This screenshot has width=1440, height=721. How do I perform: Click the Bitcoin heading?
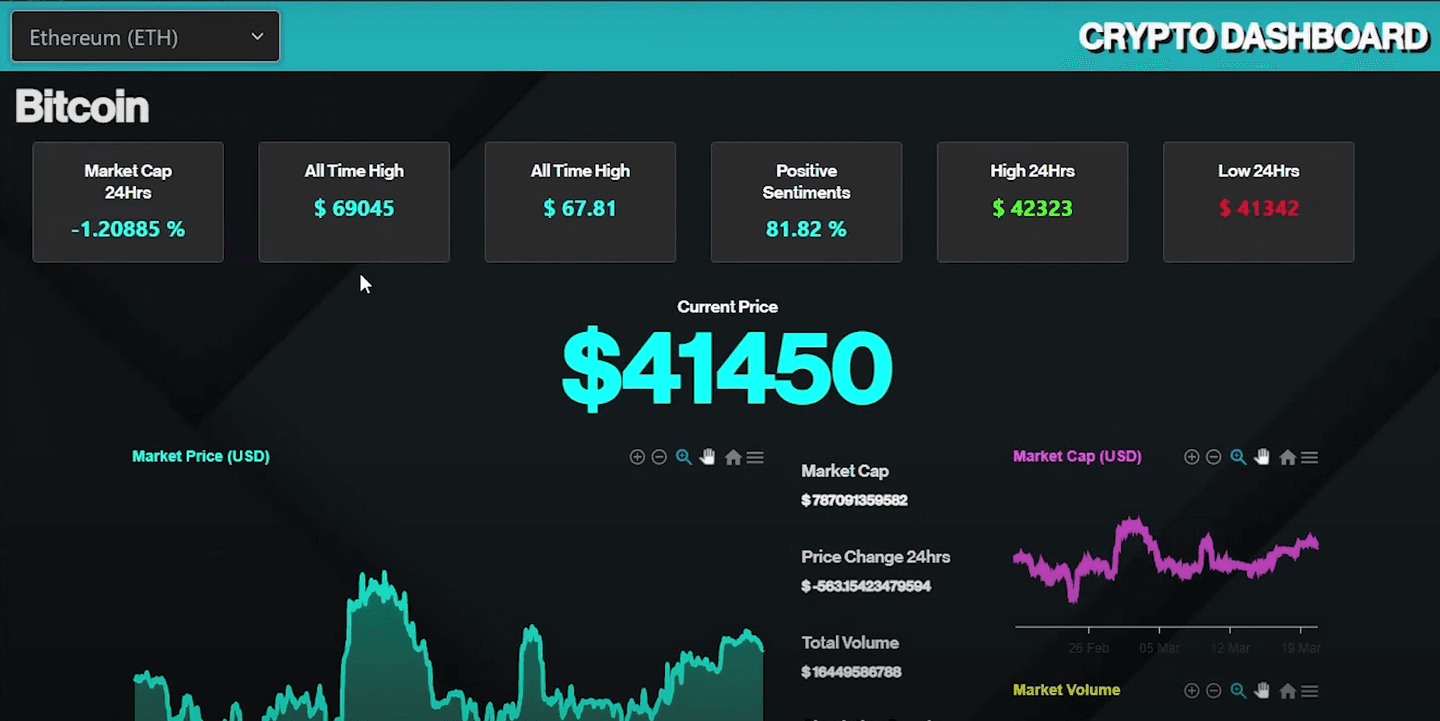(x=82, y=106)
